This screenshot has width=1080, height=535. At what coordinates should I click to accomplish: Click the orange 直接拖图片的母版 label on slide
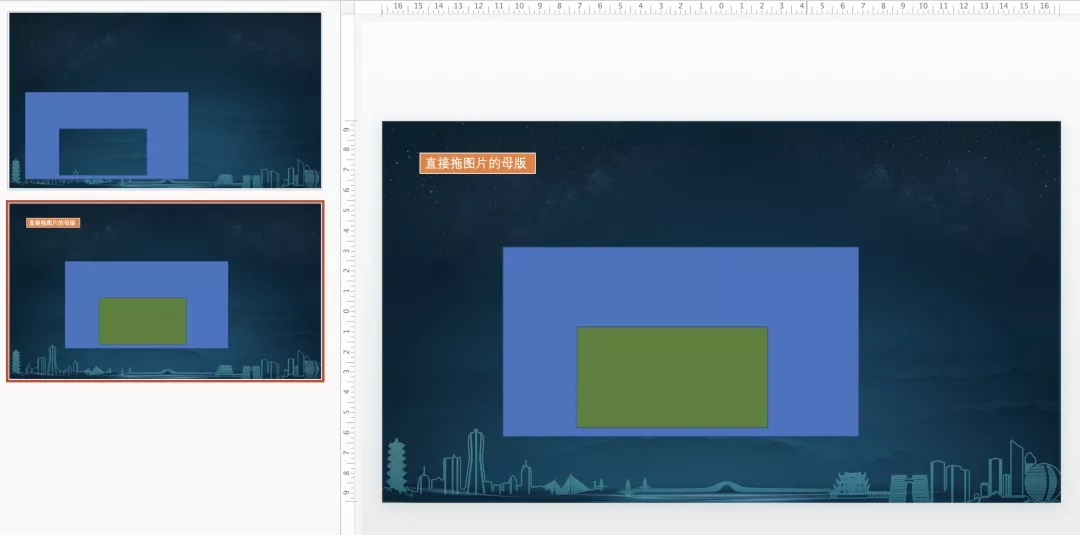(477, 164)
